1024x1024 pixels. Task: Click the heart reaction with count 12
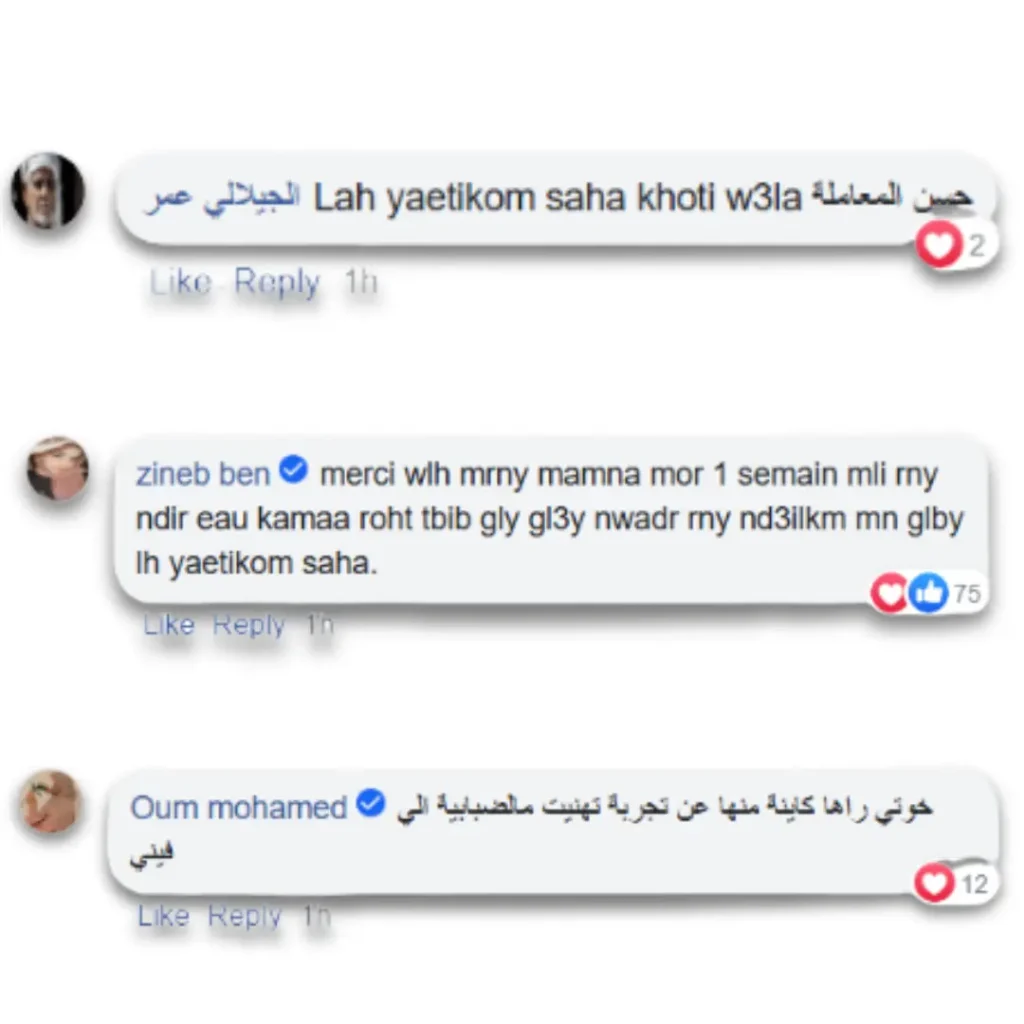pos(935,883)
